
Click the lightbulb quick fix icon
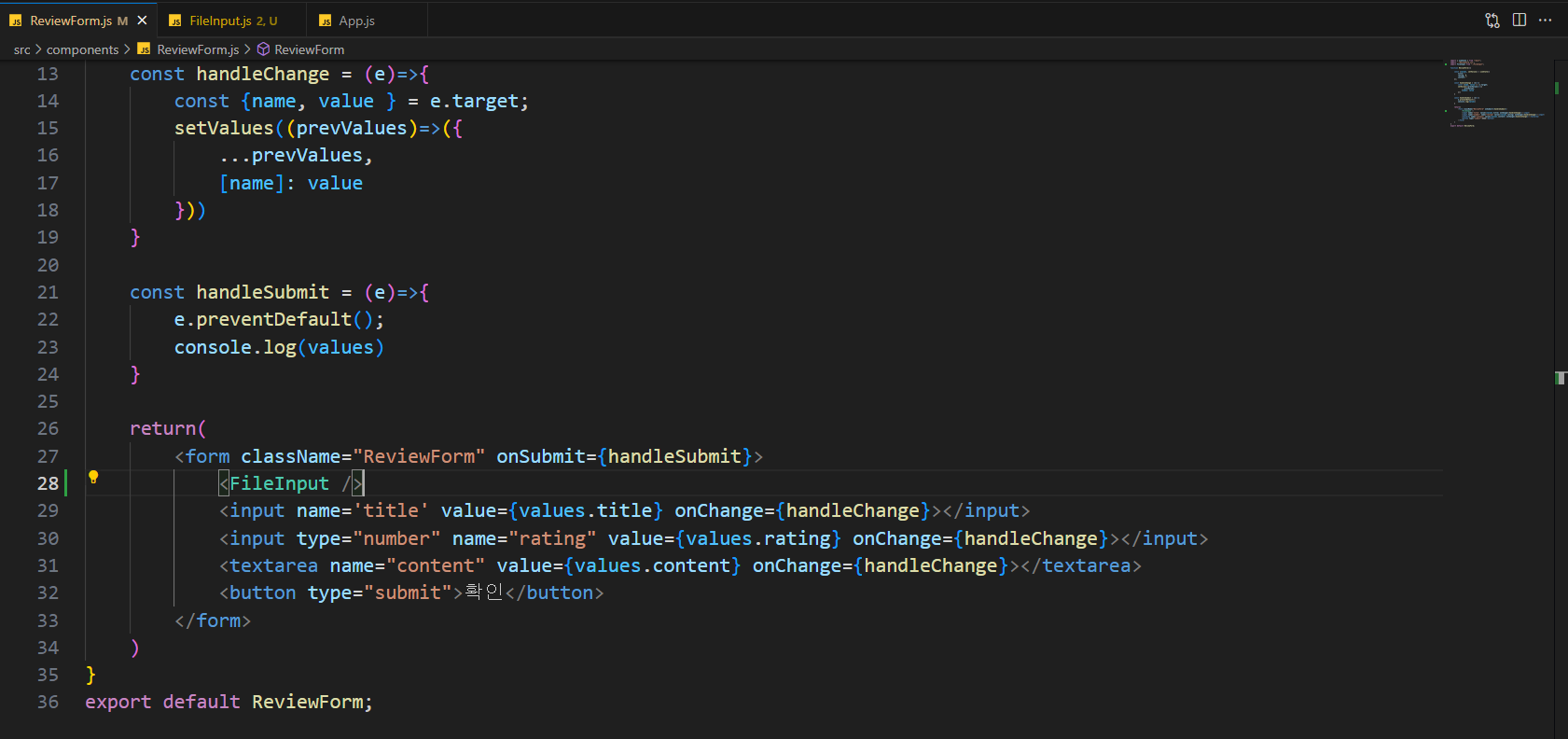pos(93,478)
